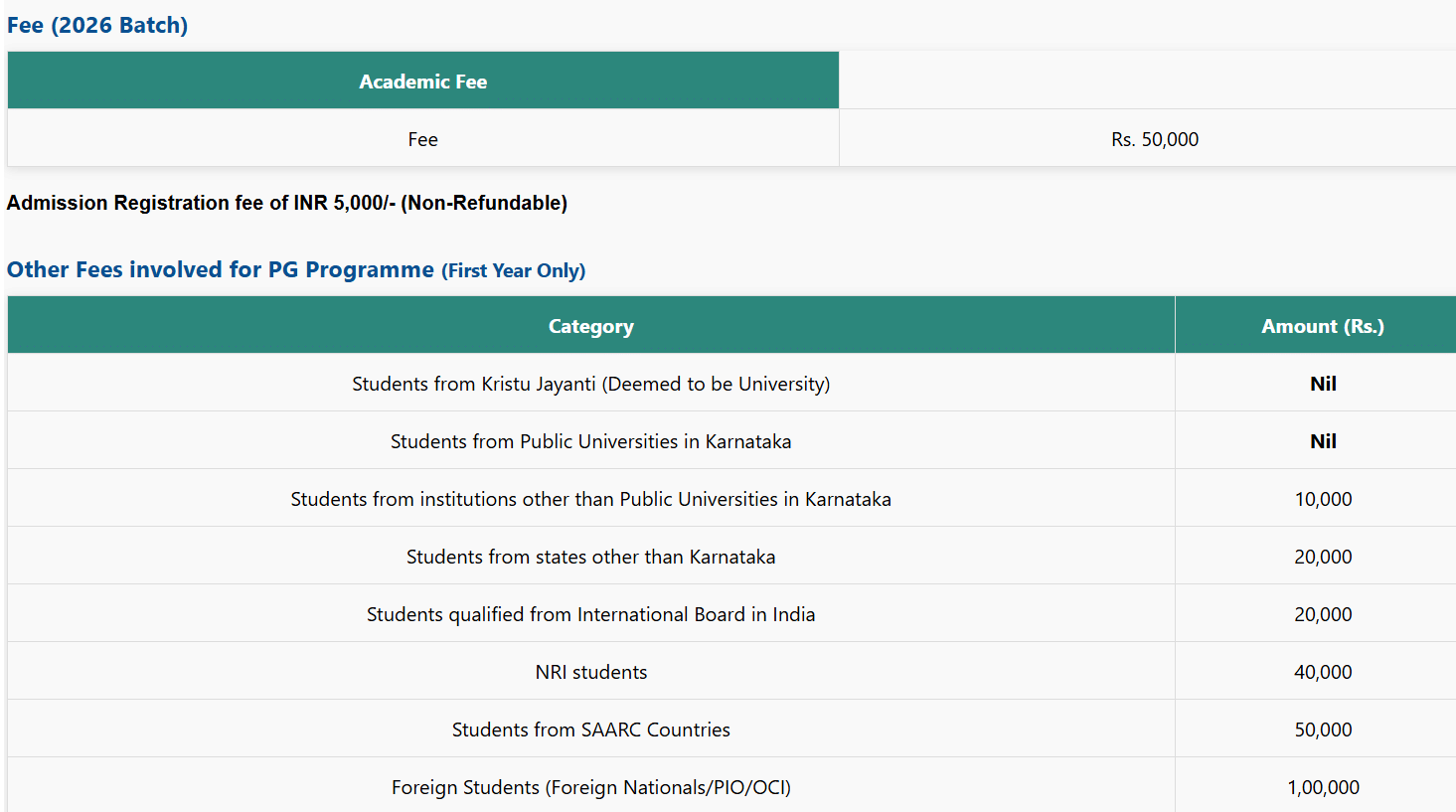Click the "NRI students" category cell
1456x812 pixels.
point(590,672)
